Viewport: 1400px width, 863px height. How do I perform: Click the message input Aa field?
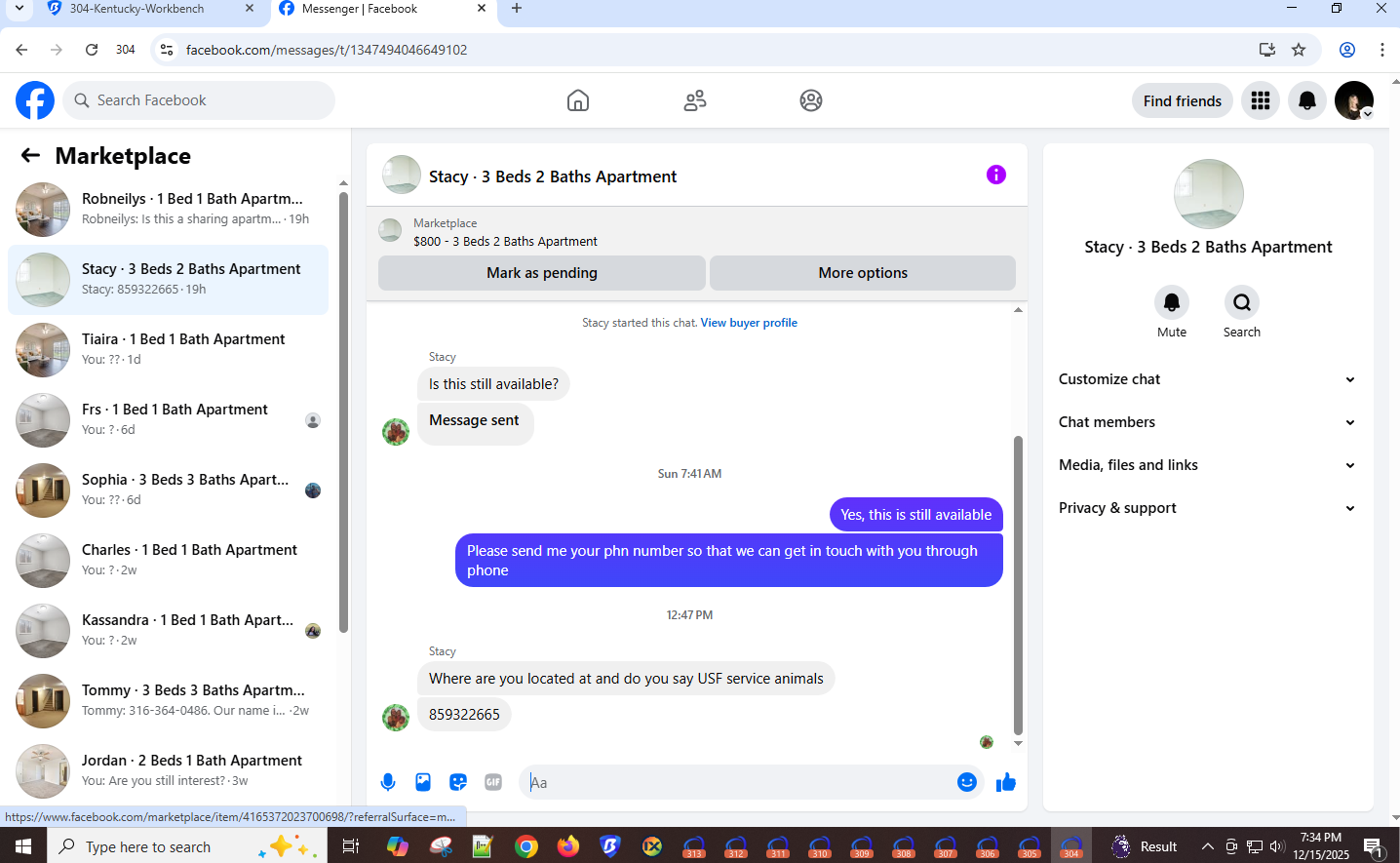[742, 782]
